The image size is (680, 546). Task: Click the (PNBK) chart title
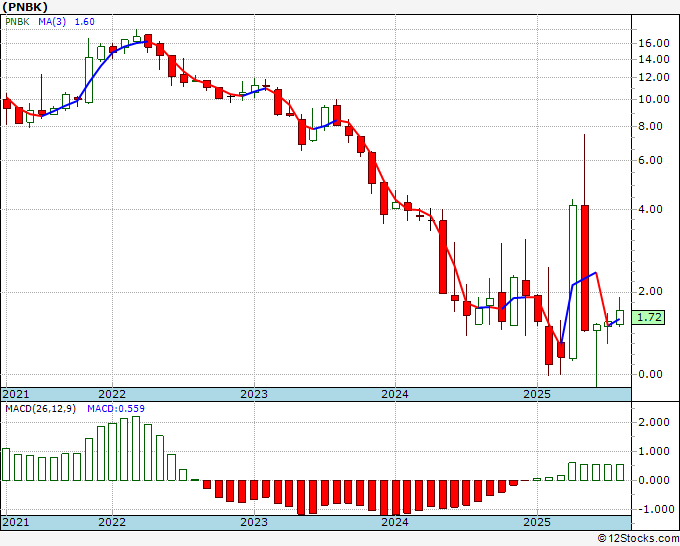(25, 7)
